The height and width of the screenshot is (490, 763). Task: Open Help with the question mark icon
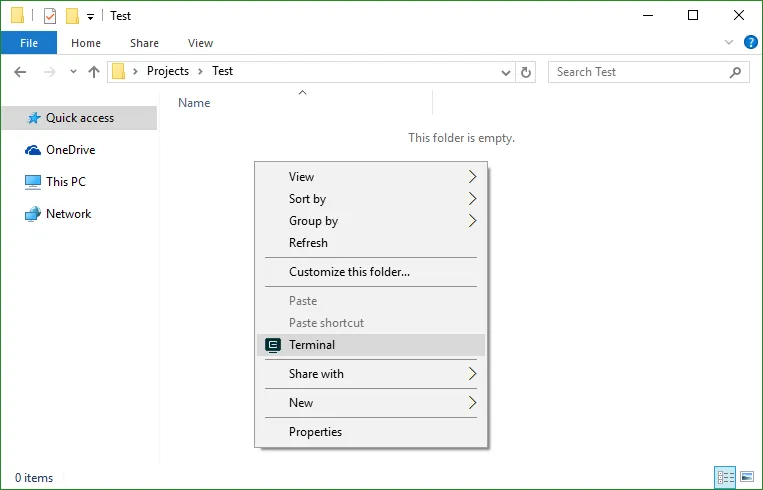coord(749,43)
